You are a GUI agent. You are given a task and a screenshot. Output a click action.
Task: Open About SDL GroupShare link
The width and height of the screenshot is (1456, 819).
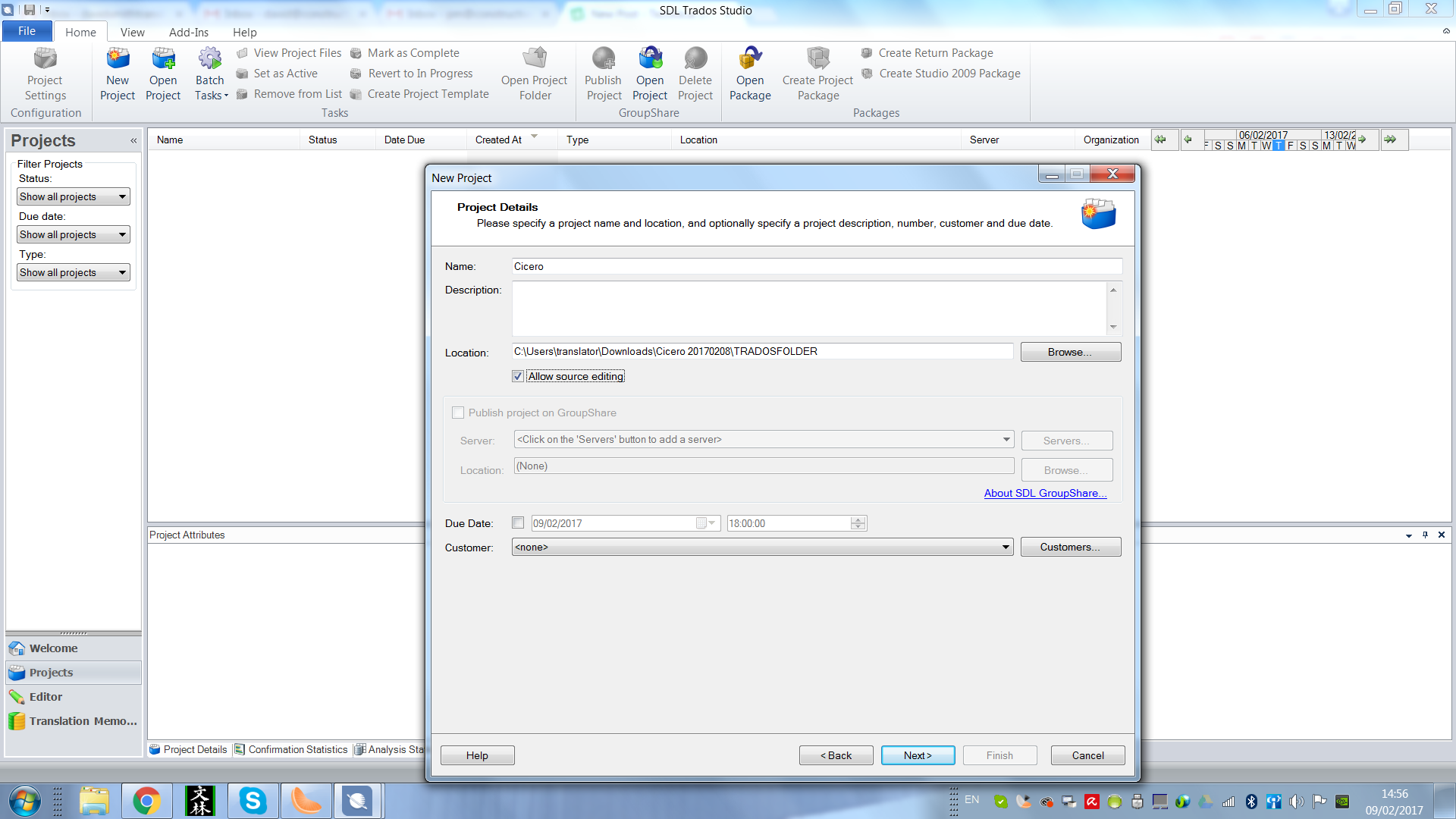(x=1045, y=493)
